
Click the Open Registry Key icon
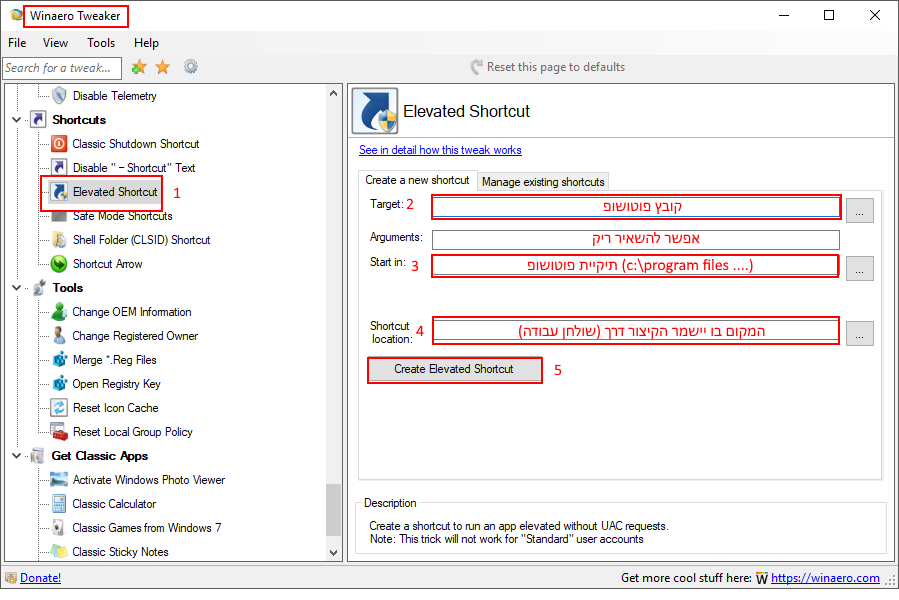coord(60,384)
